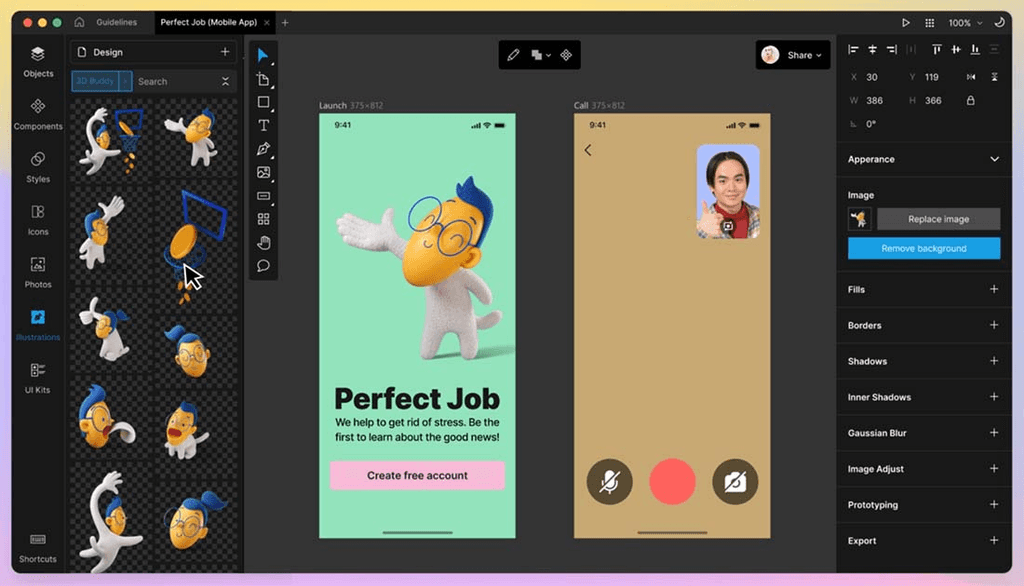Lock the width and height aspect ratio

click(971, 100)
